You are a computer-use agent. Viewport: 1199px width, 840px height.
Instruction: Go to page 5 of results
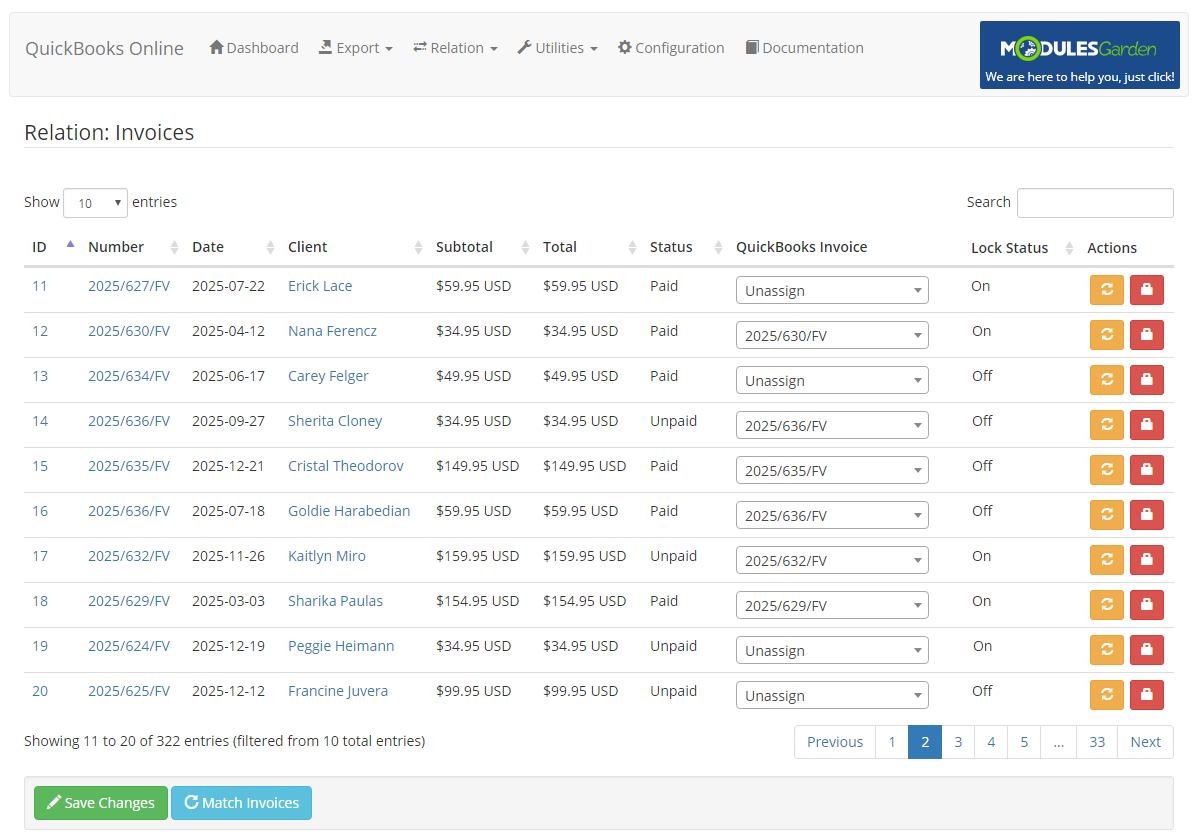[x=1023, y=741]
